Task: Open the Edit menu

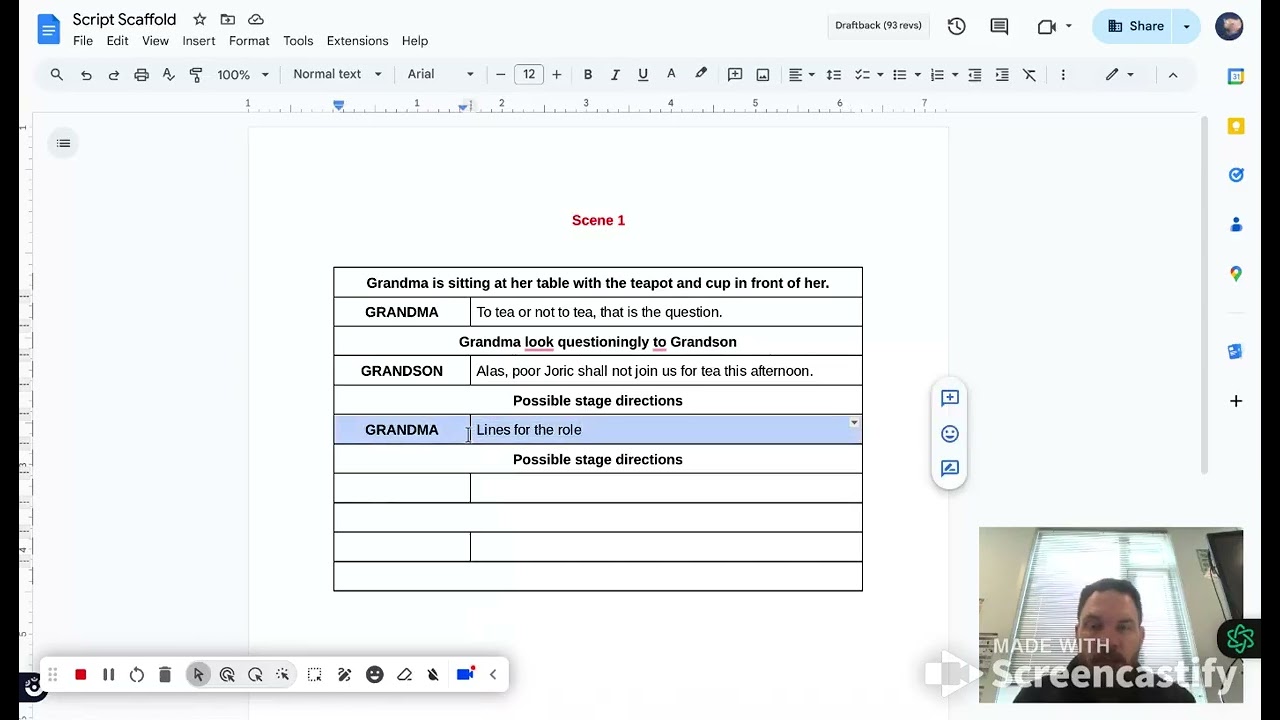Action: pos(117,41)
